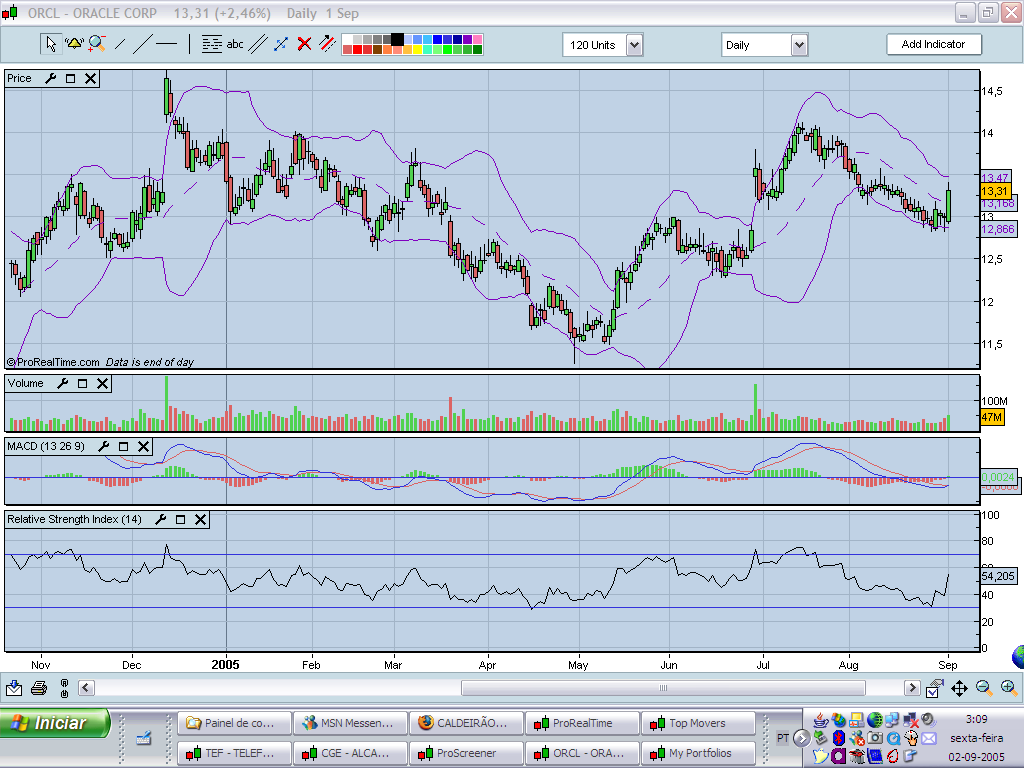
Task: Close the Relative Strength Index panel
Action: pyautogui.click(x=200, y=519)
